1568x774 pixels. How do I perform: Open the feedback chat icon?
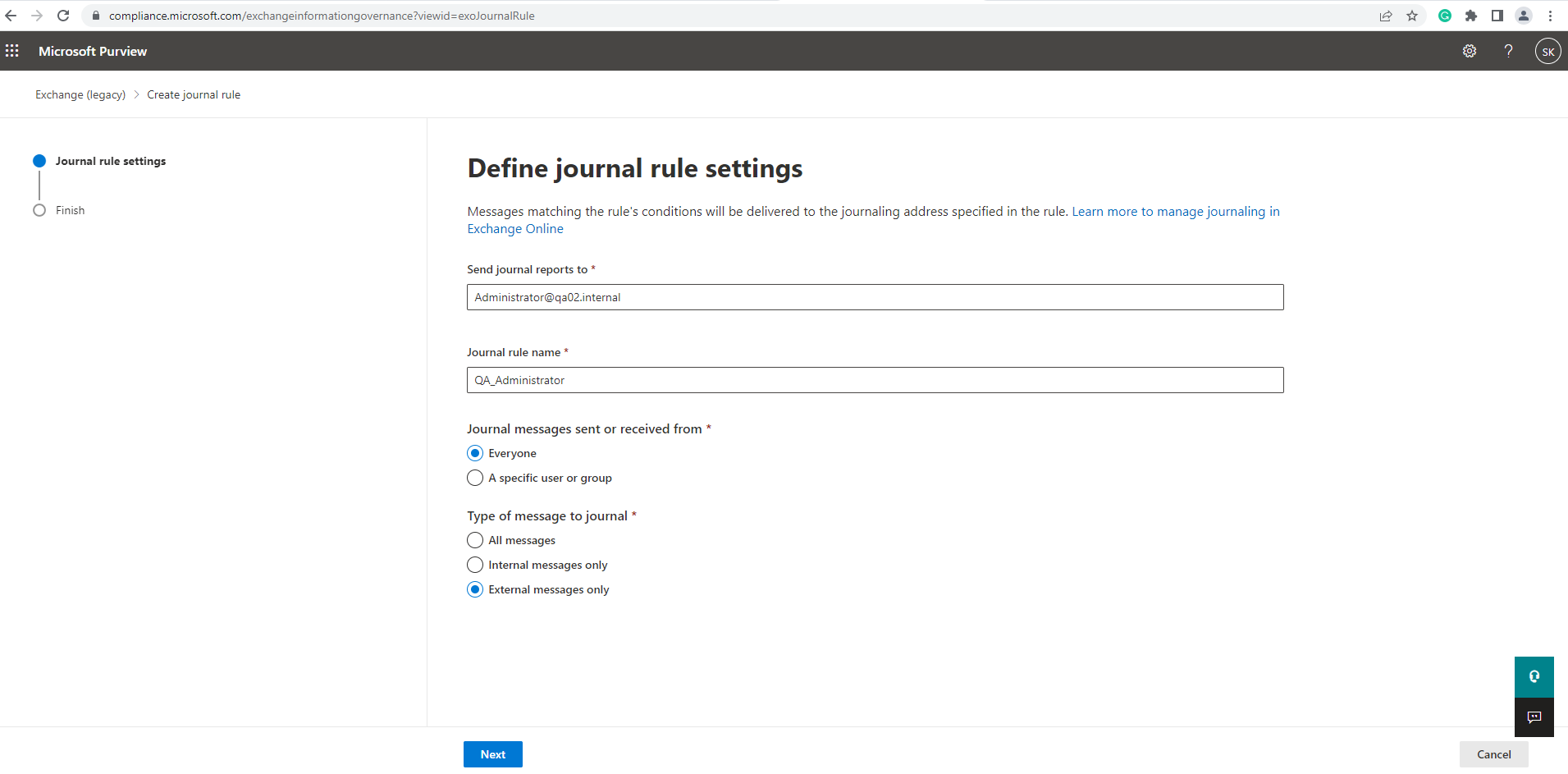(1534, 717)
